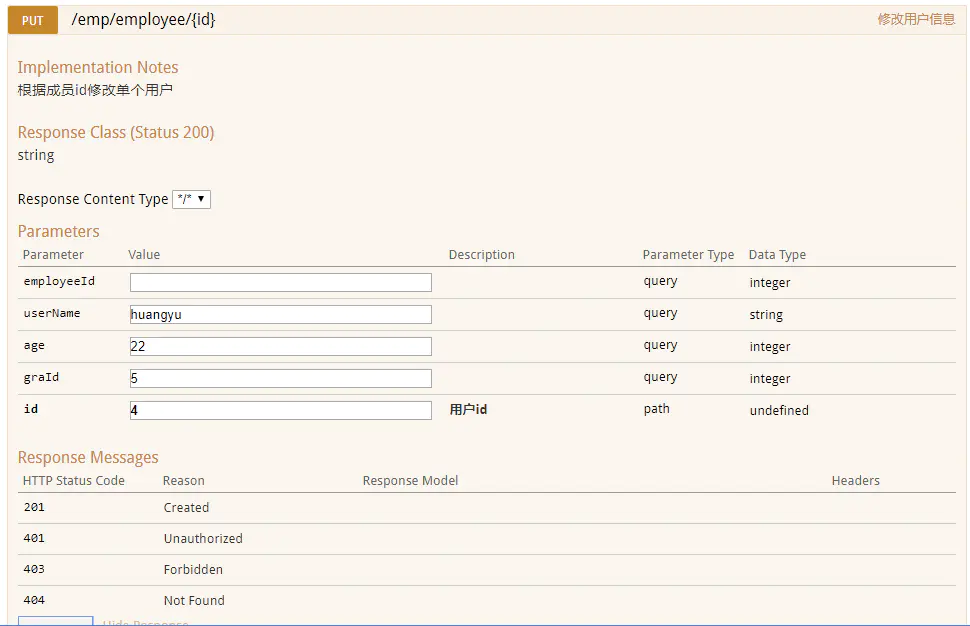970x626 pixels.
Task: Click the string data type for userName
Action: [x=766, y=314]
